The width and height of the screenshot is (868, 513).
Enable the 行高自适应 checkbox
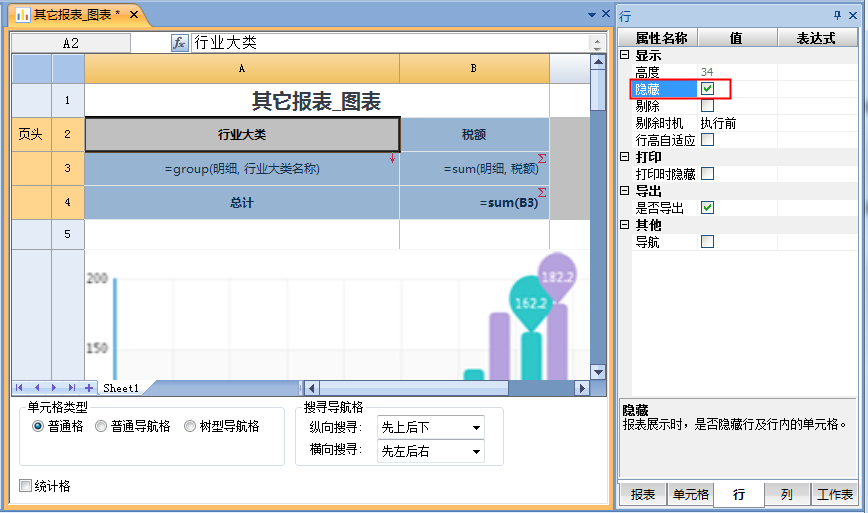707,140
